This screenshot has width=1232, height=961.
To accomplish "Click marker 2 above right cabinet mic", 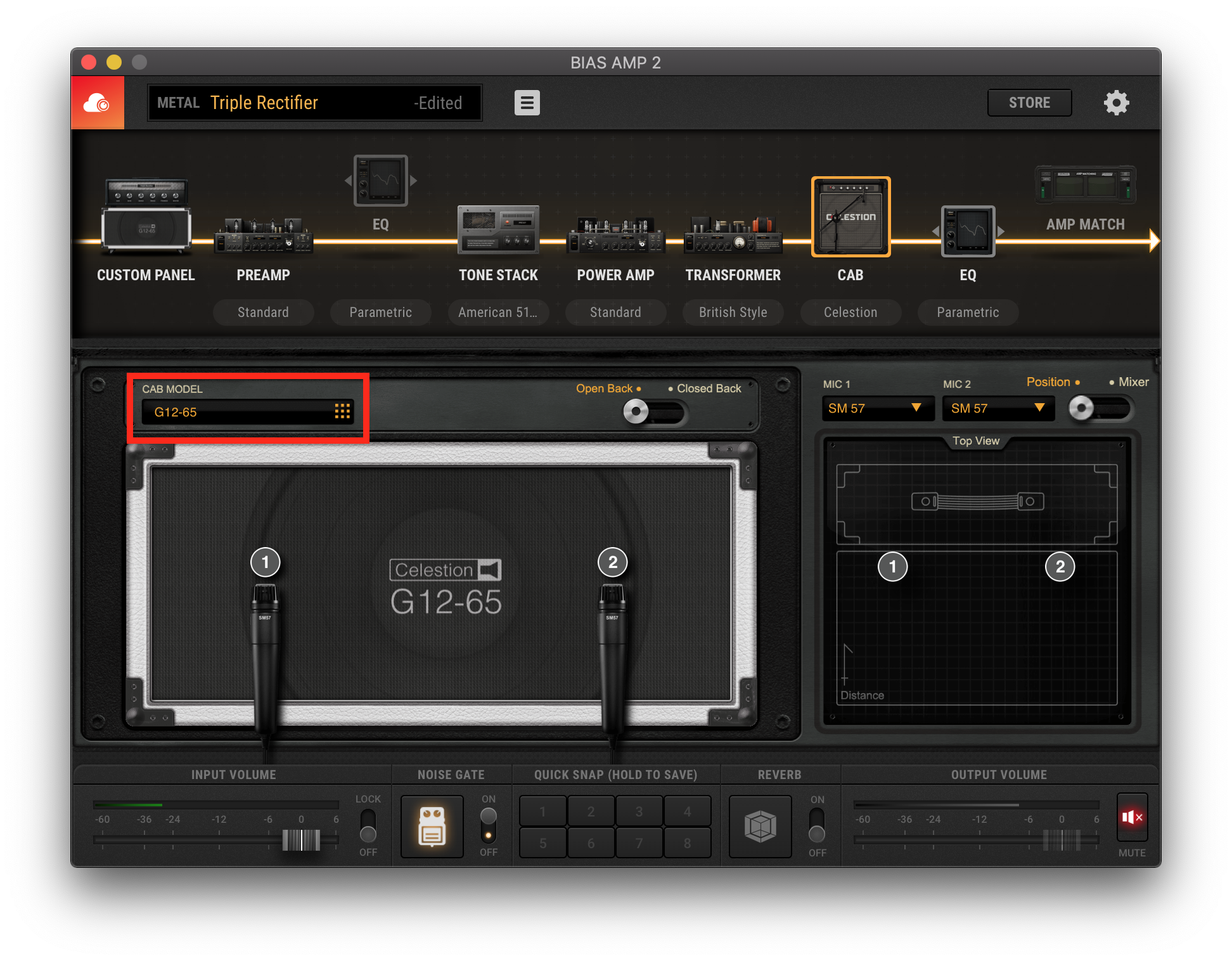I will pos(612,562).
